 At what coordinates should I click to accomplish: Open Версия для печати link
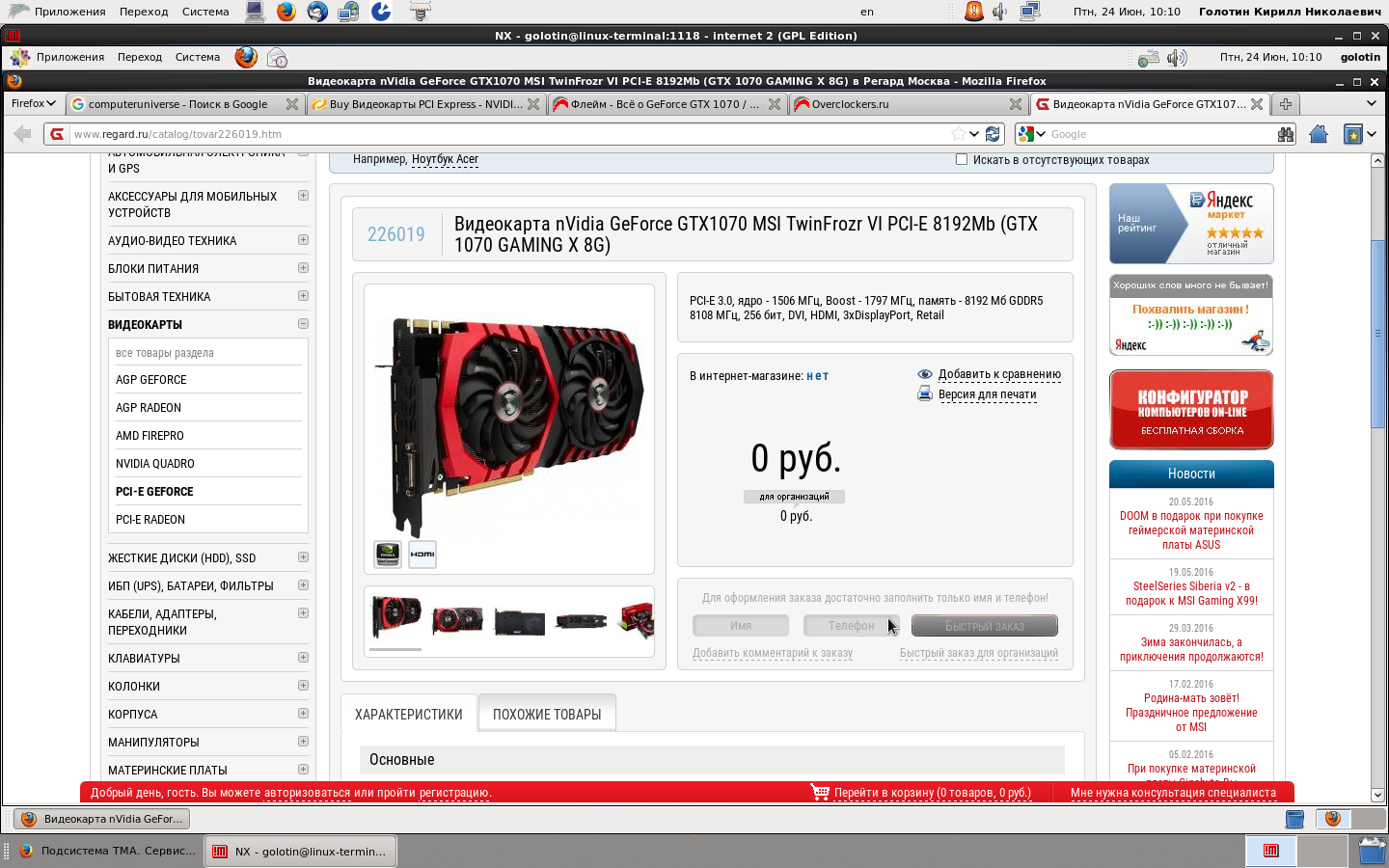pyautogui.click(x=987, y=394)
